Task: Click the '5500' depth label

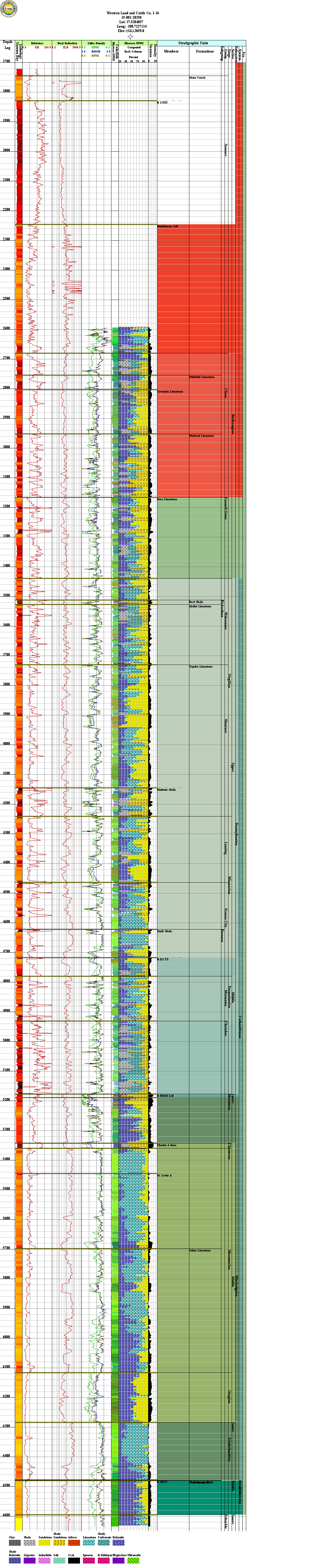Action: click(6, 1189)
